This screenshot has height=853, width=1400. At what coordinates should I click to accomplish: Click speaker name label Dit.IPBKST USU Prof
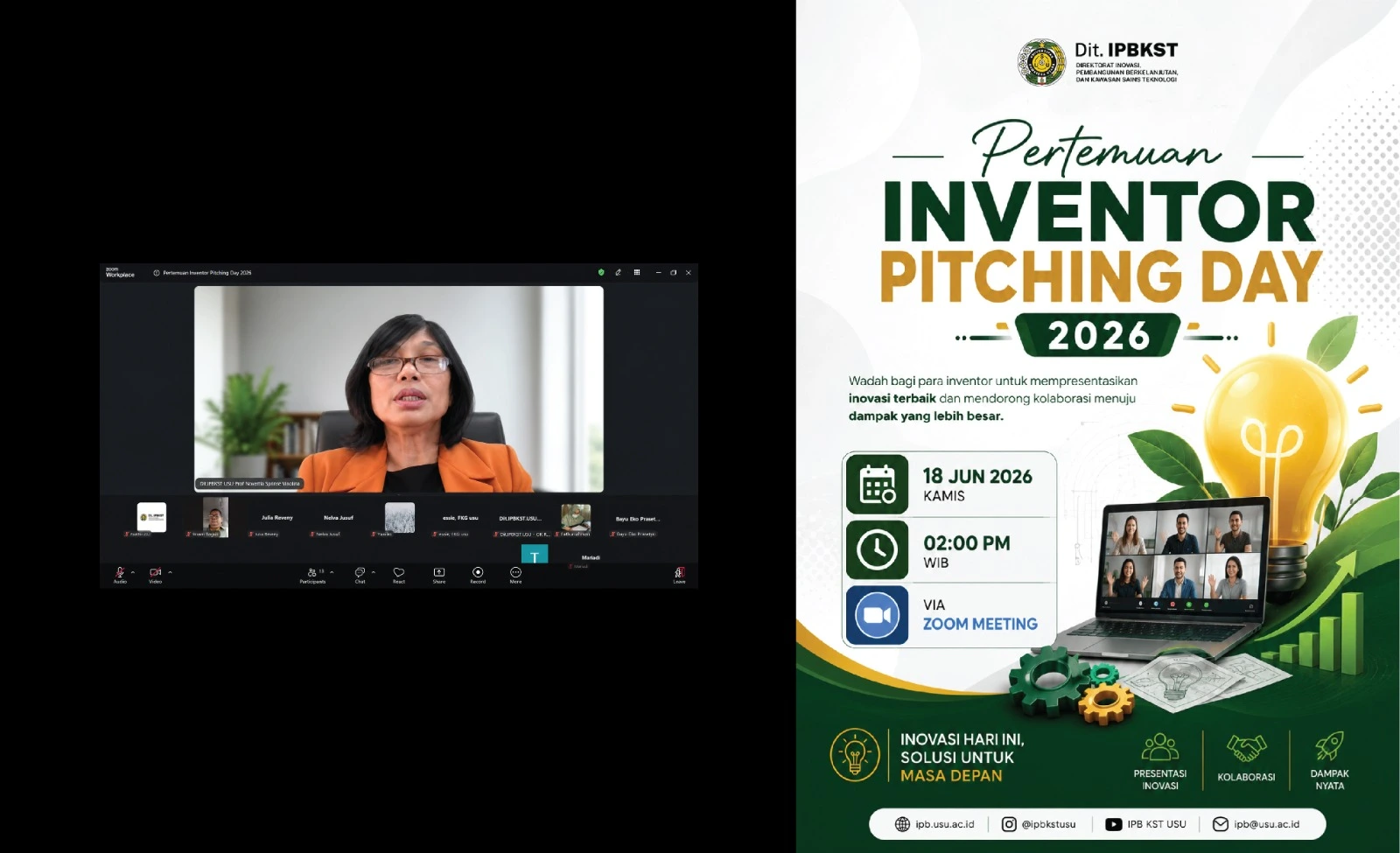(249, 483)
